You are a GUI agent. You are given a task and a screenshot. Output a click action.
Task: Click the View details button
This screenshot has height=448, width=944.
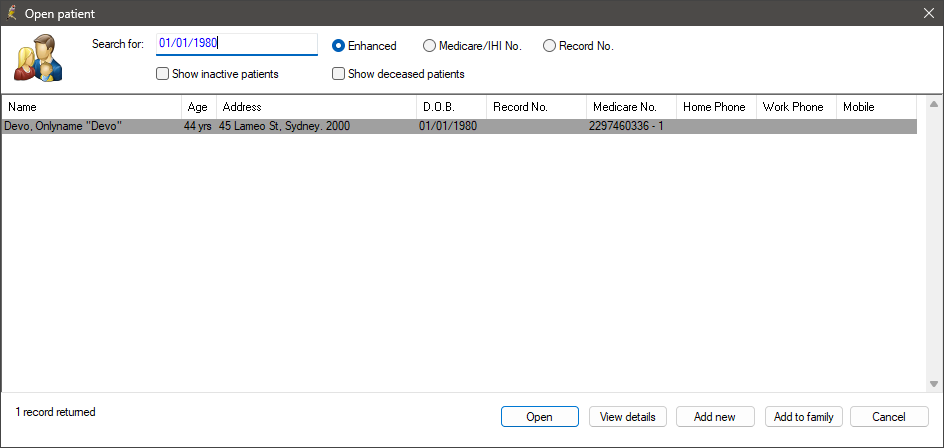627,417
